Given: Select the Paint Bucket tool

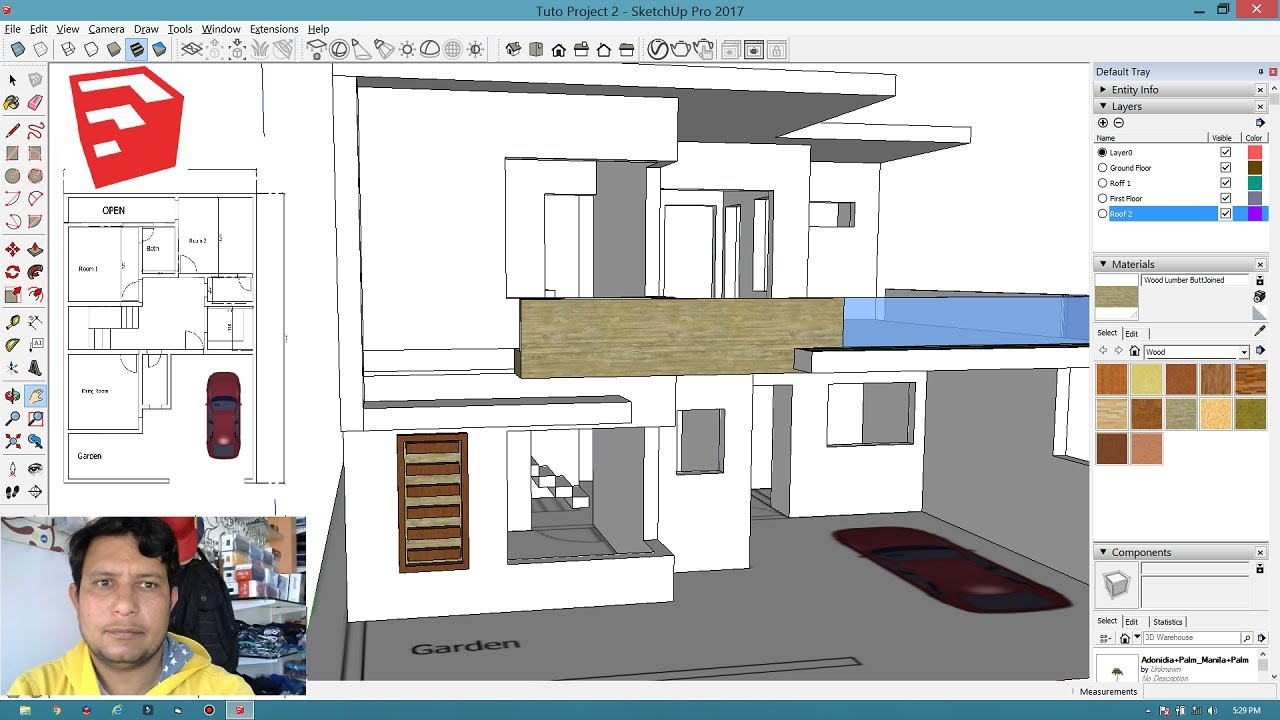Looking at the screenshot, I should tap(12, 103).
